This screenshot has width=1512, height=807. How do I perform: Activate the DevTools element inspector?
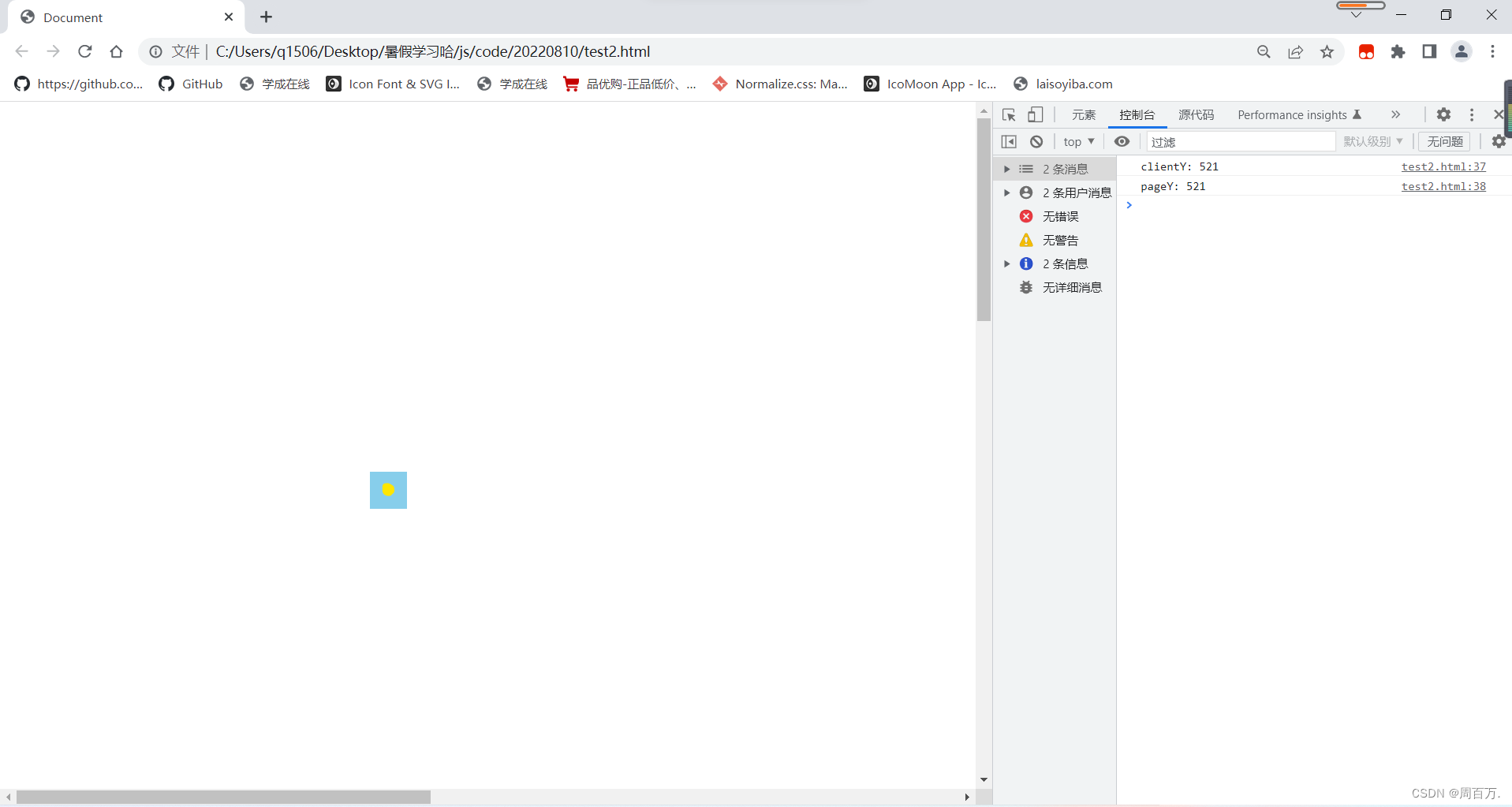1009,114
